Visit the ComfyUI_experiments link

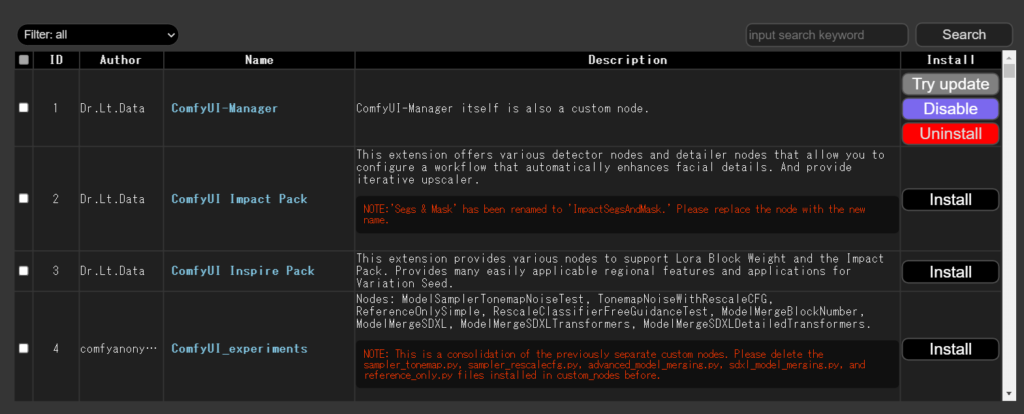pos(239,348)
